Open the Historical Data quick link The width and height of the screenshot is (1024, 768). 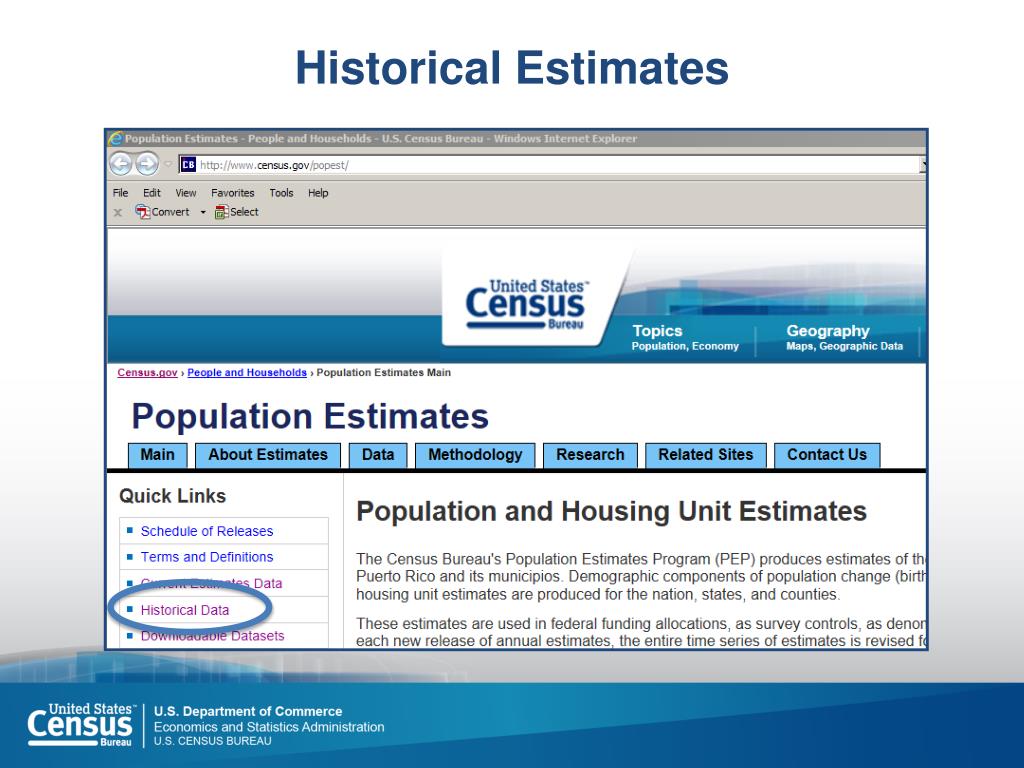(185, 610)
